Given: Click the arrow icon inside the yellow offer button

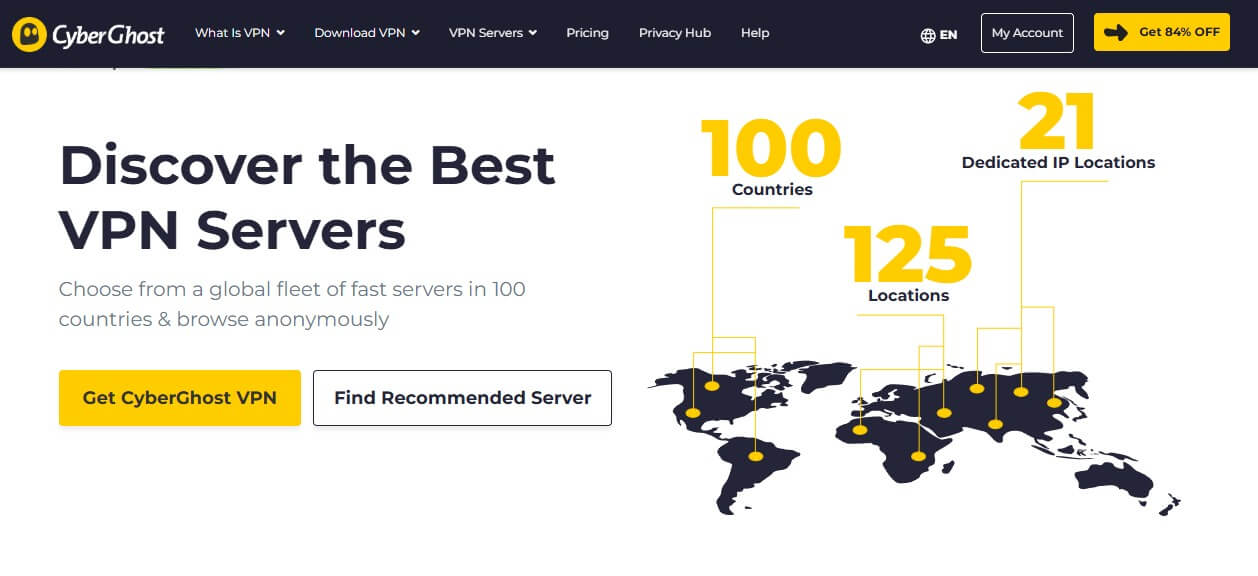Looking at the screenshot, I should tap(1116, 32).
